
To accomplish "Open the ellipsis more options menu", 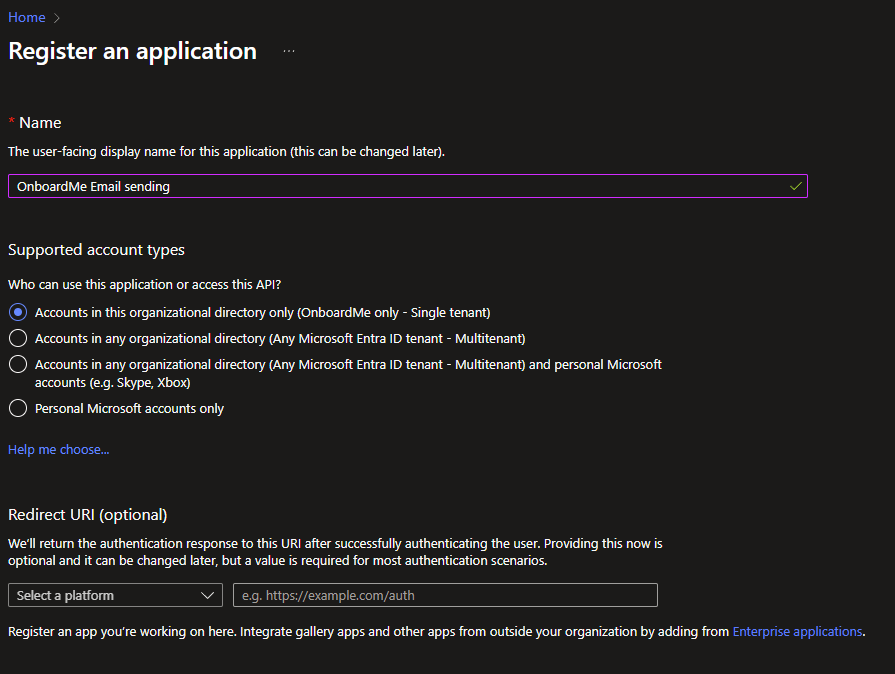I will tap(289, 51).
